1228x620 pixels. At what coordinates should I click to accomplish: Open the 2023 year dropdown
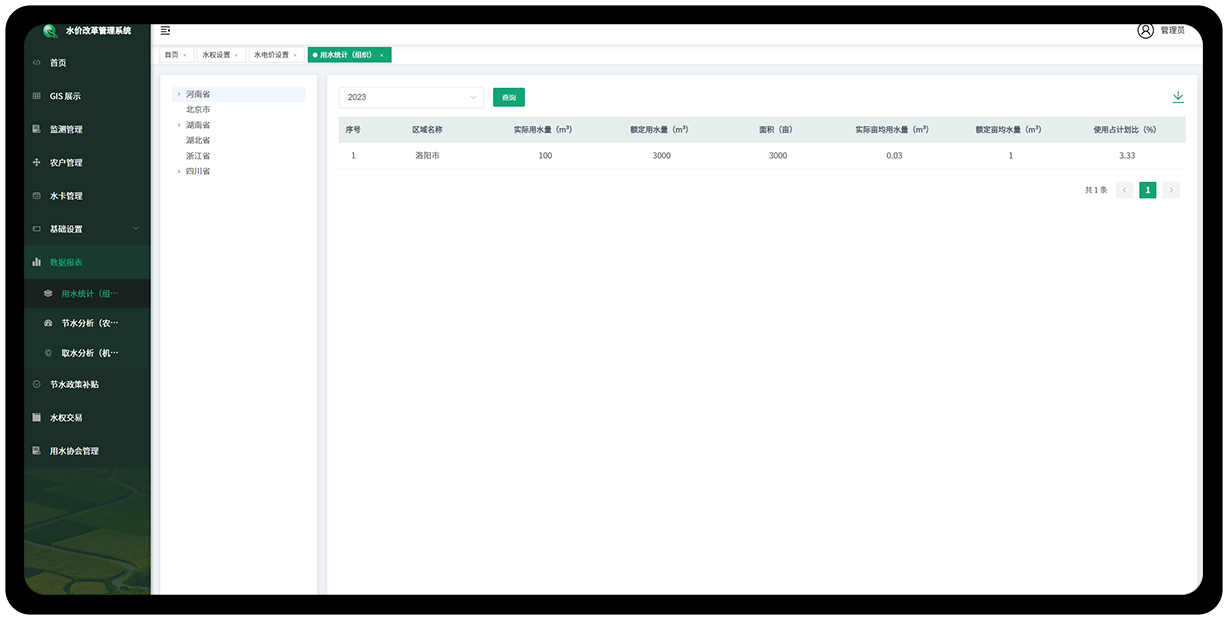point(411,97)
